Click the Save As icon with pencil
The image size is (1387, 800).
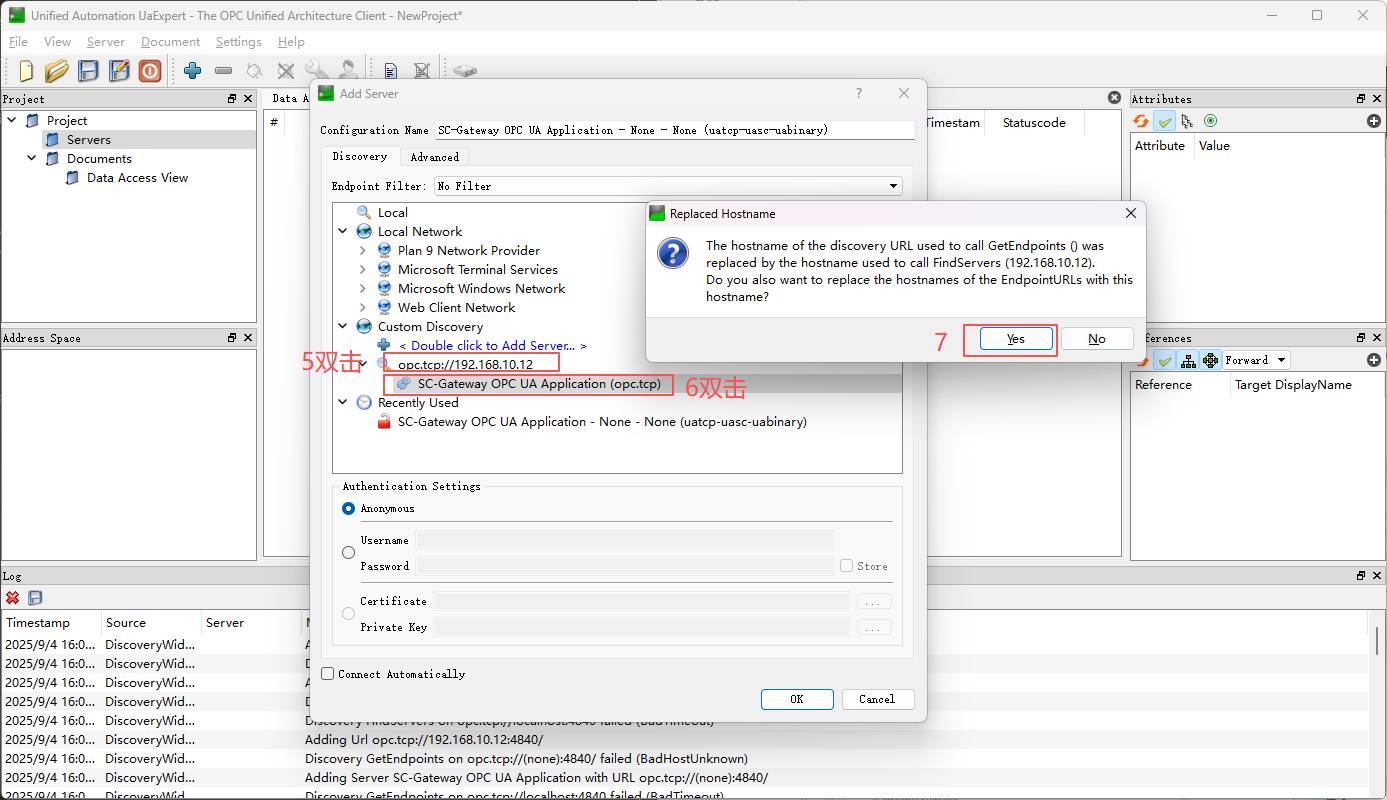(119, 70)
